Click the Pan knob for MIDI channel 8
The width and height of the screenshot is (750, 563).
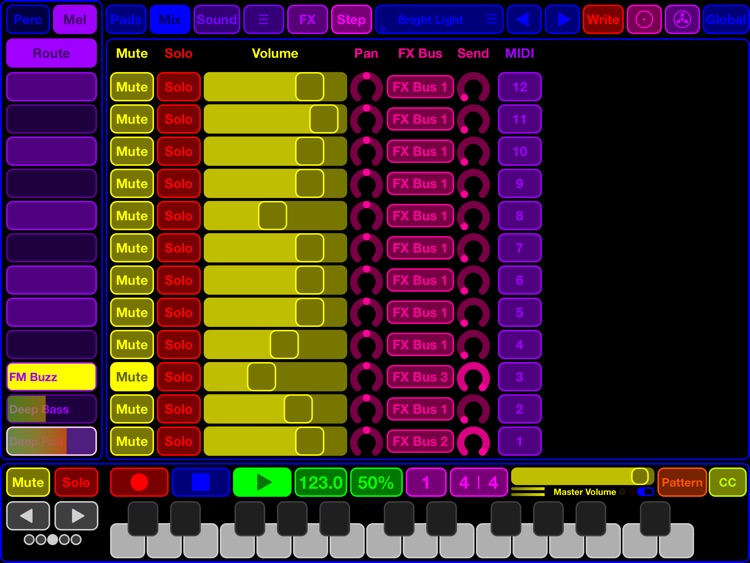click(x=366, y=216)
